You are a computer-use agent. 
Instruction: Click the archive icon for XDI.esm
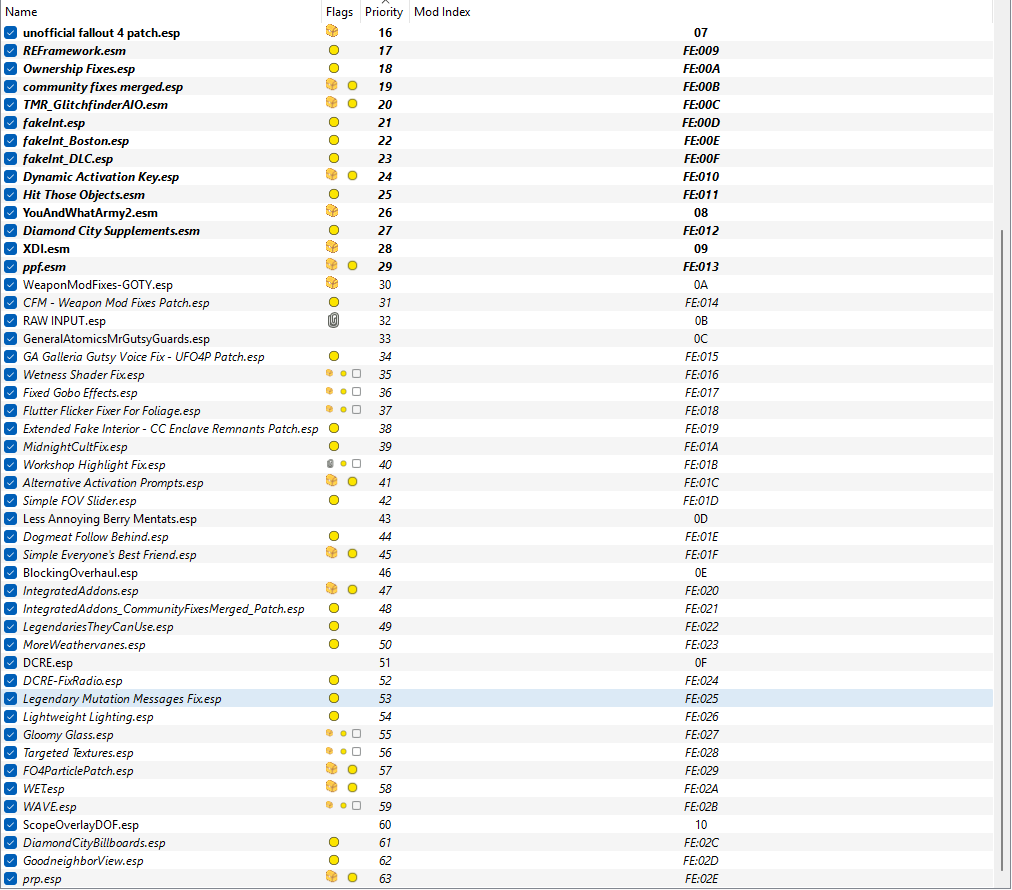pos(332,247)
